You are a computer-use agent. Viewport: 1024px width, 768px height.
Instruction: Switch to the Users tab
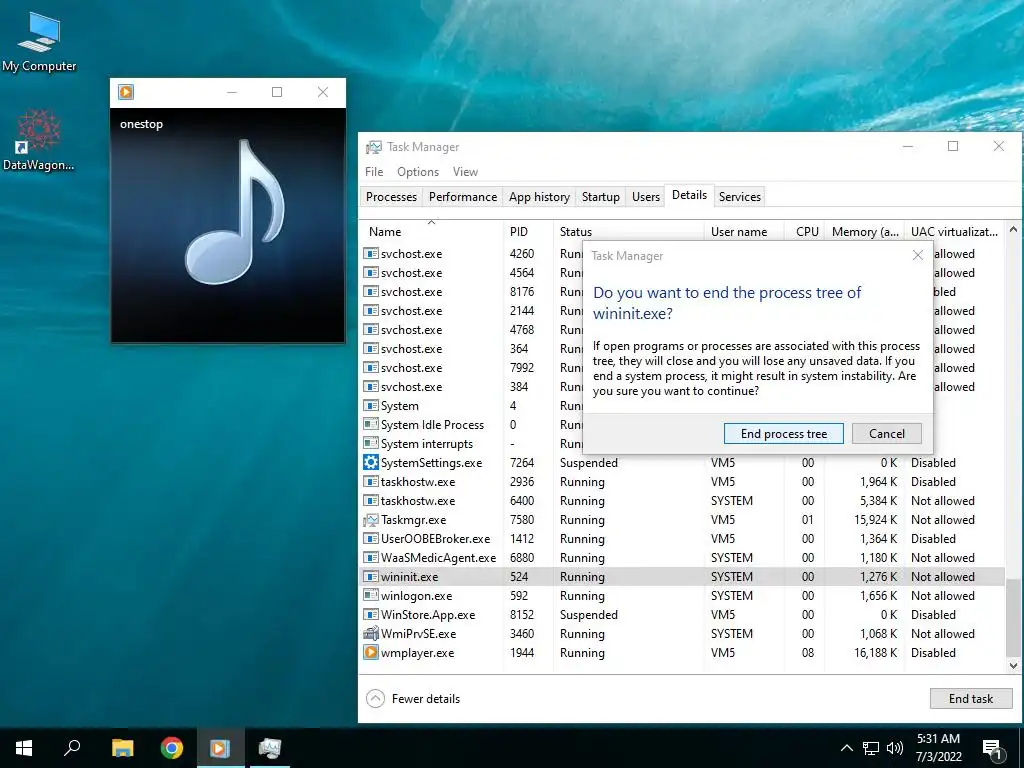(x=645, y=197)
